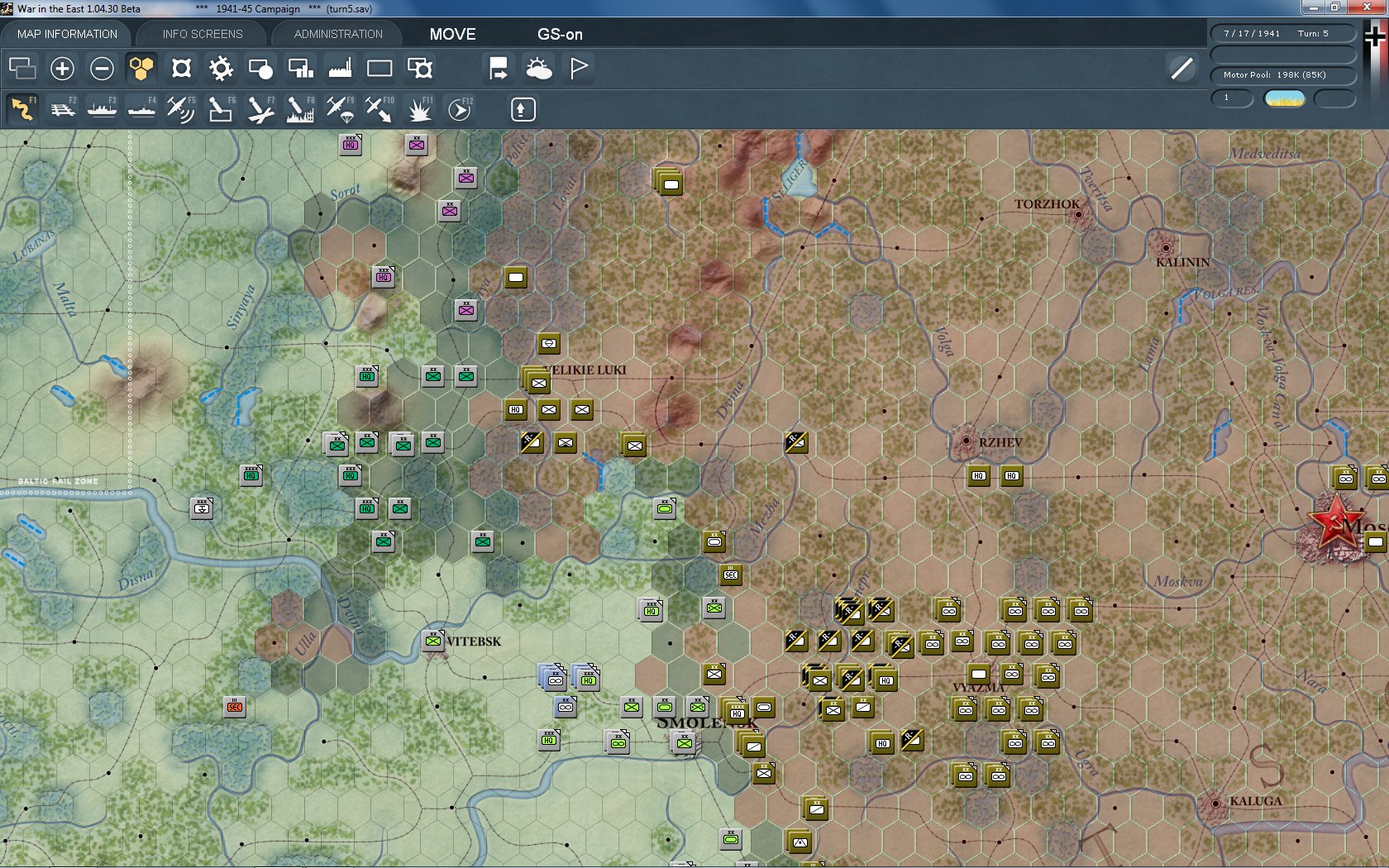Screen dimensions: 1389x868
Task: Click the KALININ city label
Action: (1182, 262)
